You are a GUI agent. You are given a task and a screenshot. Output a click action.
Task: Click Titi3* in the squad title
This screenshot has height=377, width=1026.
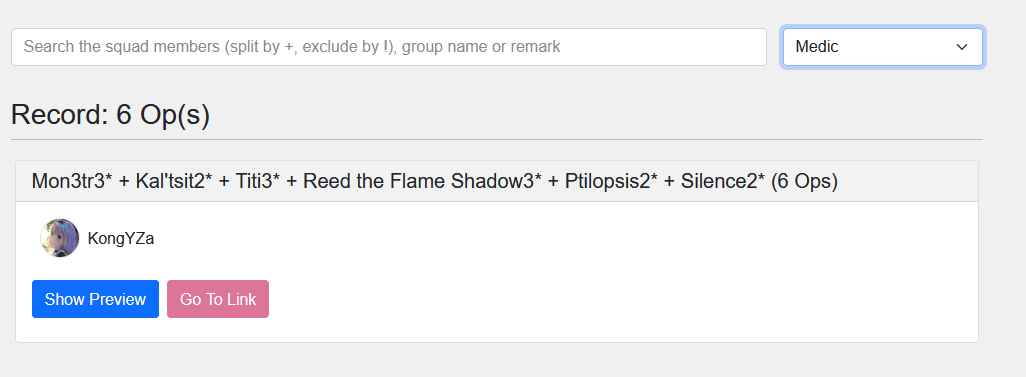click(x=258, y=181)
